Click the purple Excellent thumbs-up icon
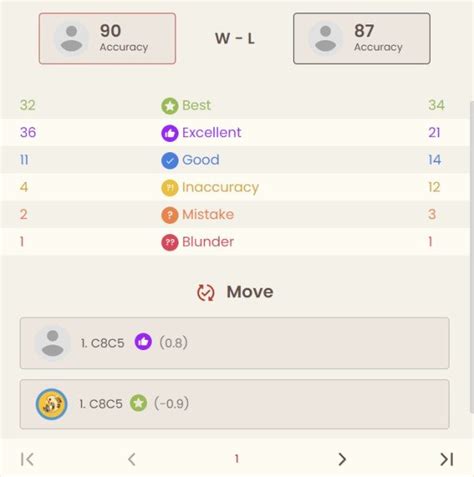 point(170,133)
